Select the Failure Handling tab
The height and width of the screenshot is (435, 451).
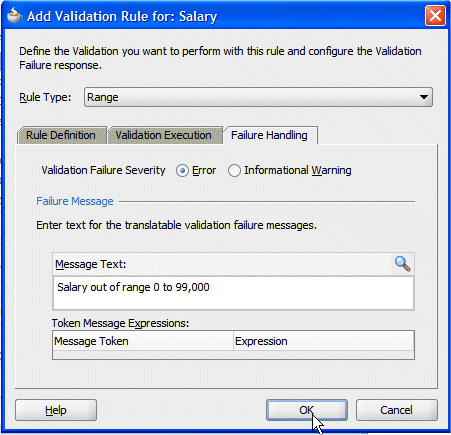(270, 135)
